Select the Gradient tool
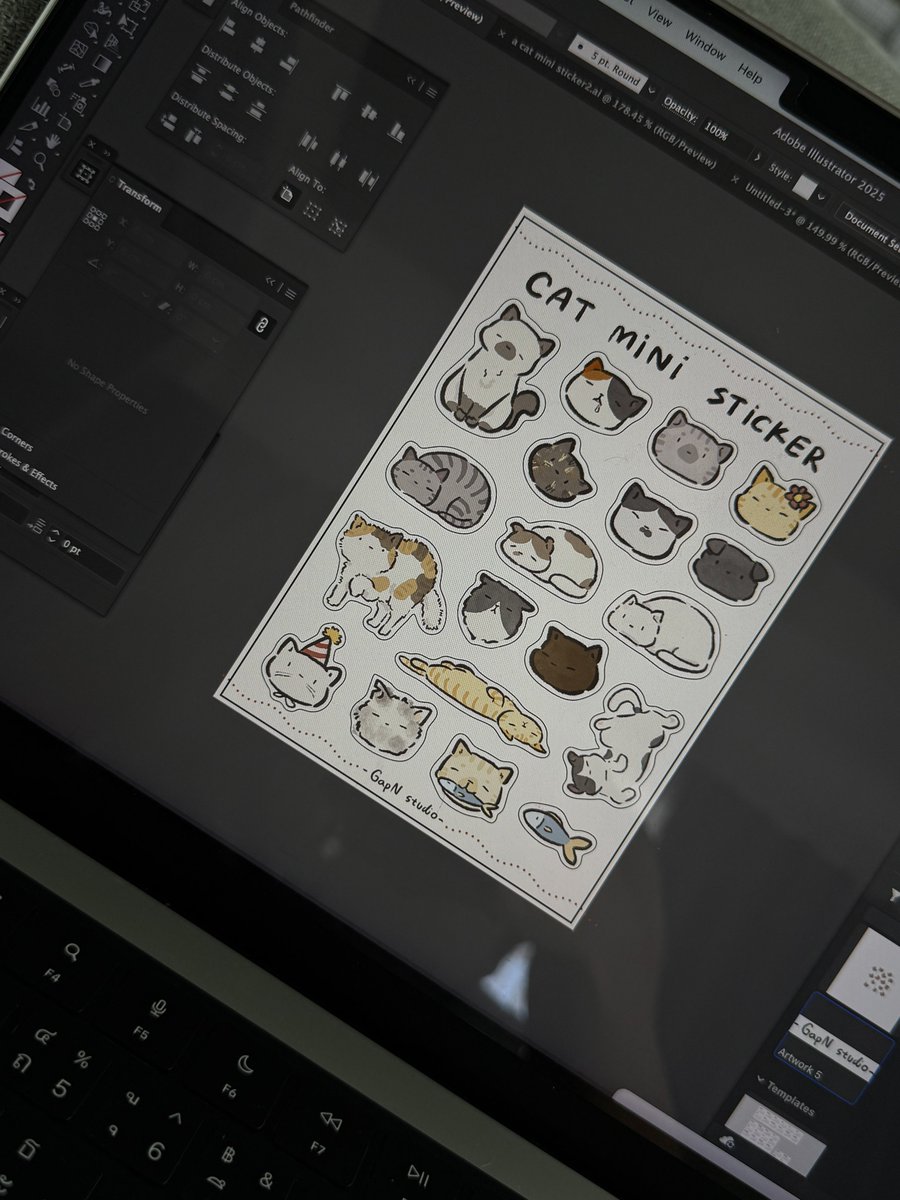This screenshot has width=900, height=1200. coord(101,63)
